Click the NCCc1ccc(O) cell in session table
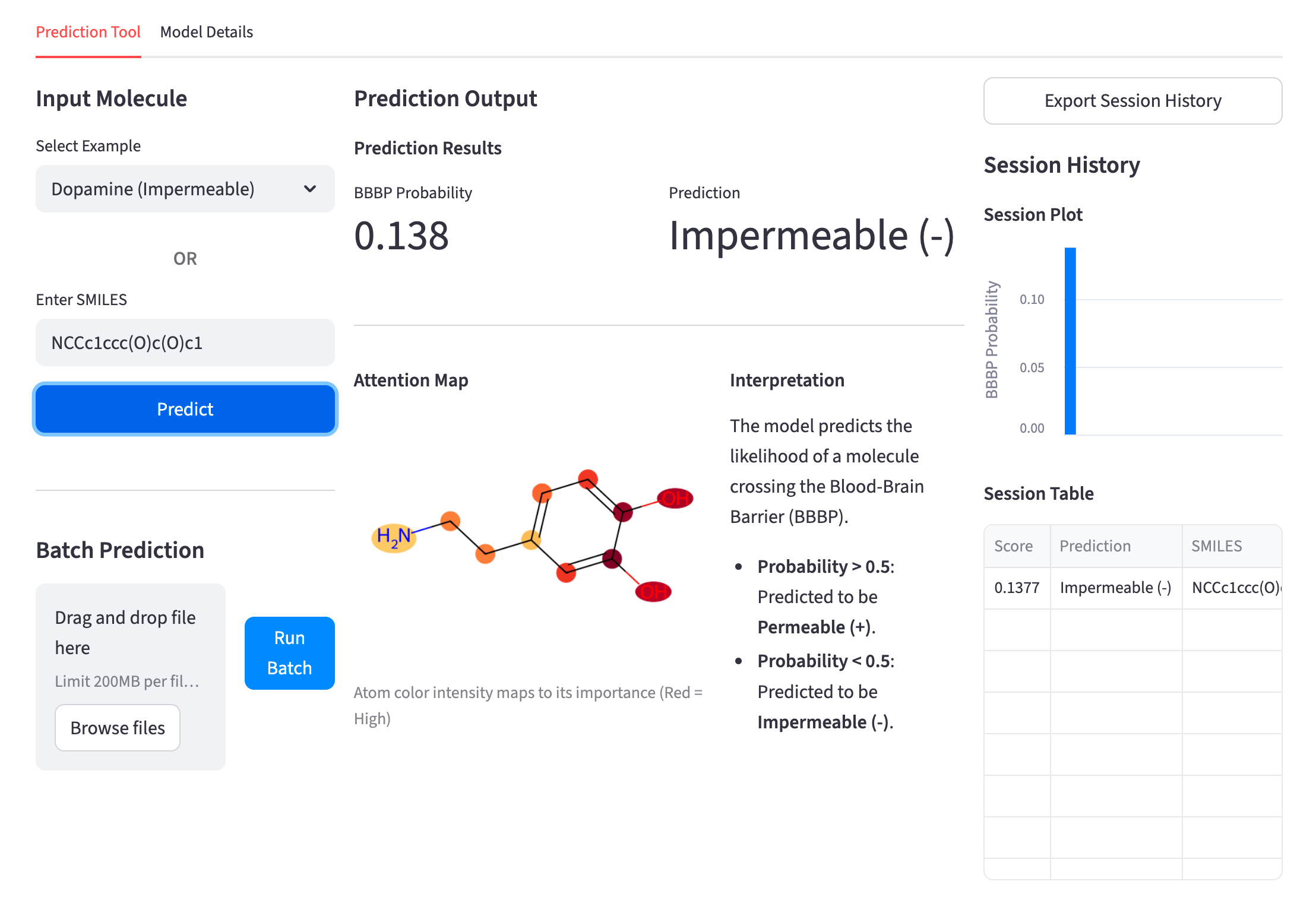Image resolution: width=1316 pixels, height=907 pixels. point(1233,588)
